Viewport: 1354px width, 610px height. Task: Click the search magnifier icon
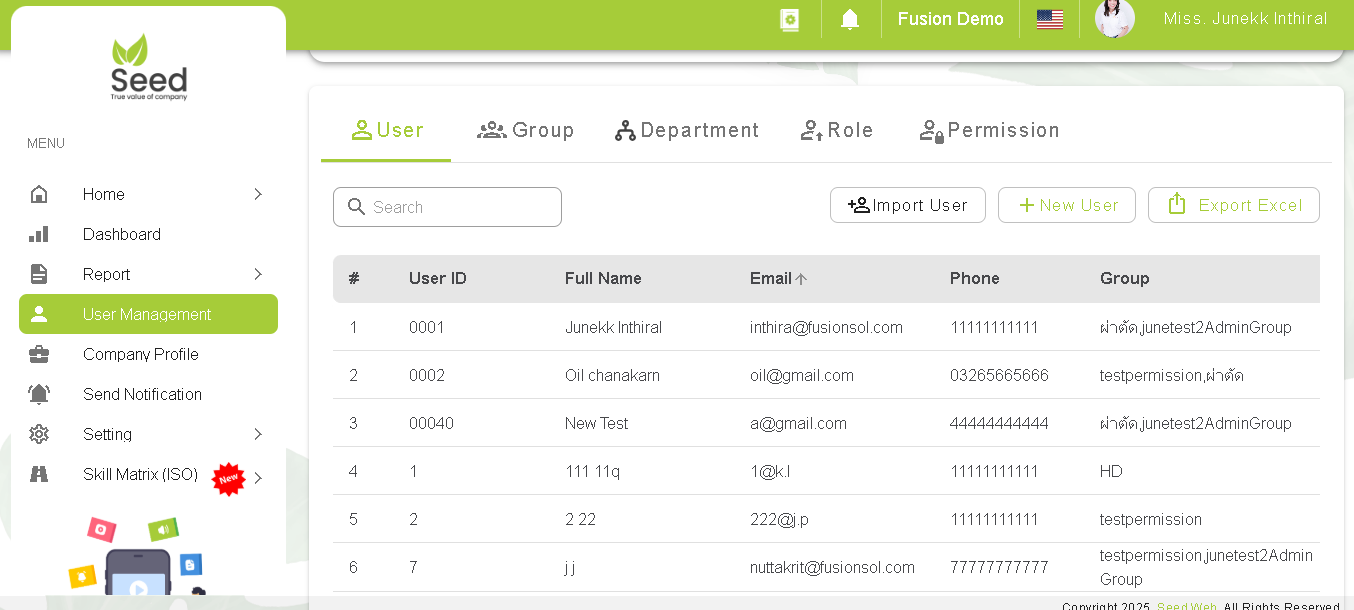click(x=356, y=206)
